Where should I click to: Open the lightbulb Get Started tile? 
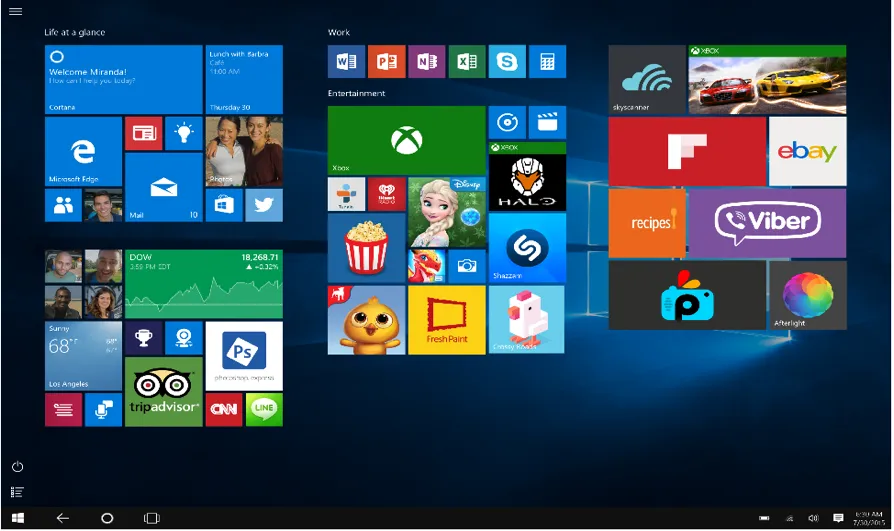pyautogui.click(x=184, y=133)
